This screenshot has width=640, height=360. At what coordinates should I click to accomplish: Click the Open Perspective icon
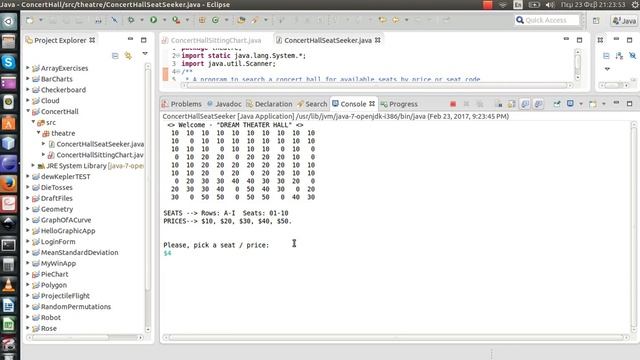(596, 20)
